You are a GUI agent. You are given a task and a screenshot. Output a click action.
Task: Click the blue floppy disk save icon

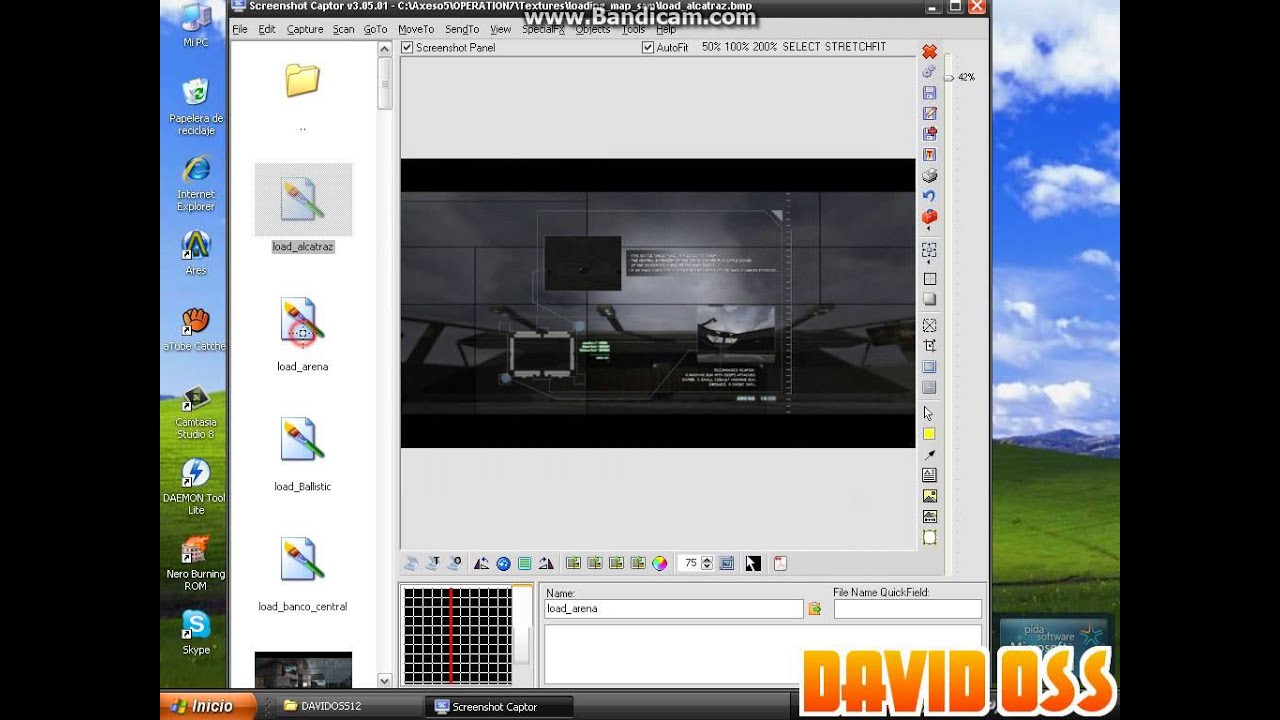[929, 93]
